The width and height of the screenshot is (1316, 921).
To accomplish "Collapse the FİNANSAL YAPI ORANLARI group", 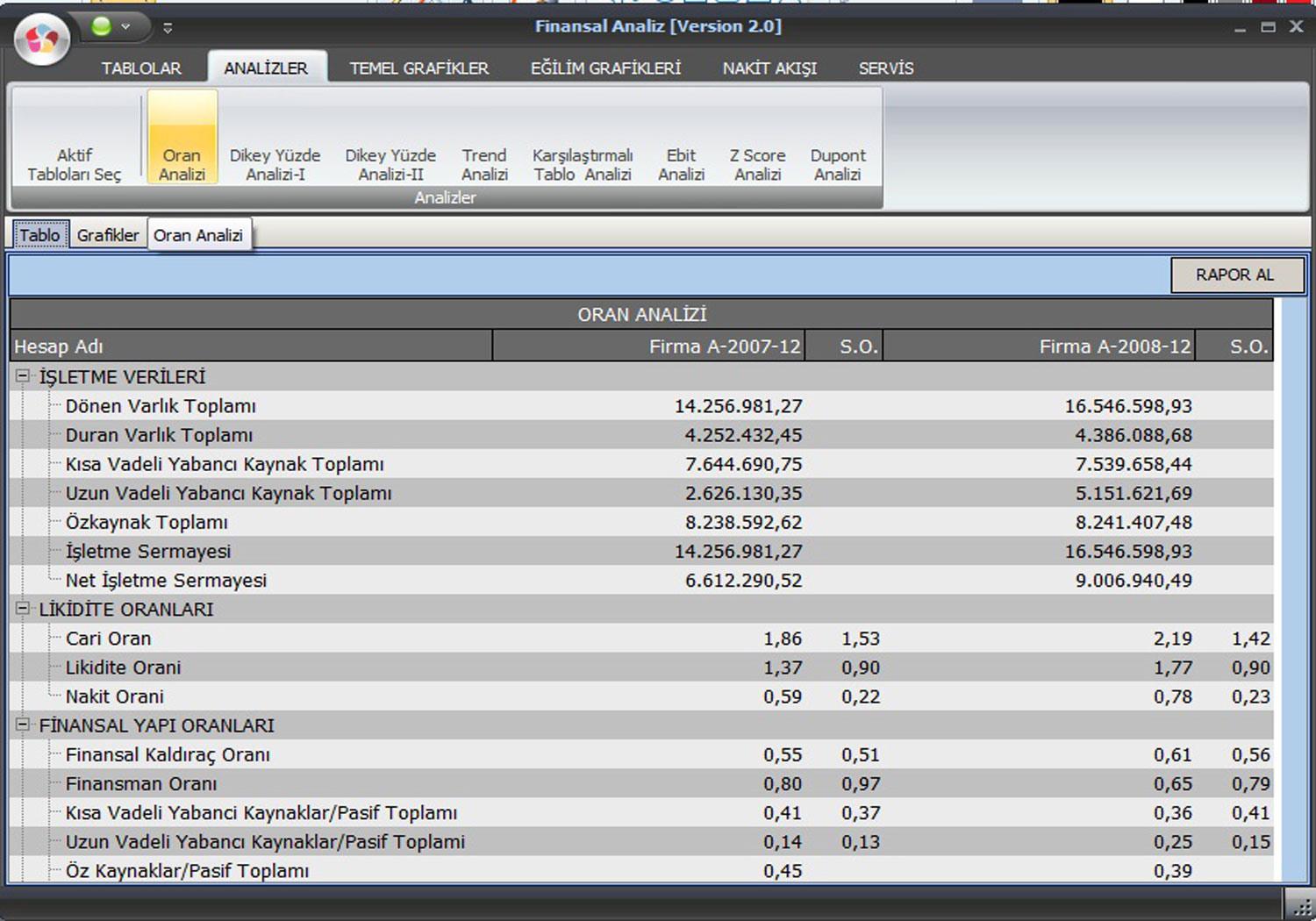I will [23, 725].
